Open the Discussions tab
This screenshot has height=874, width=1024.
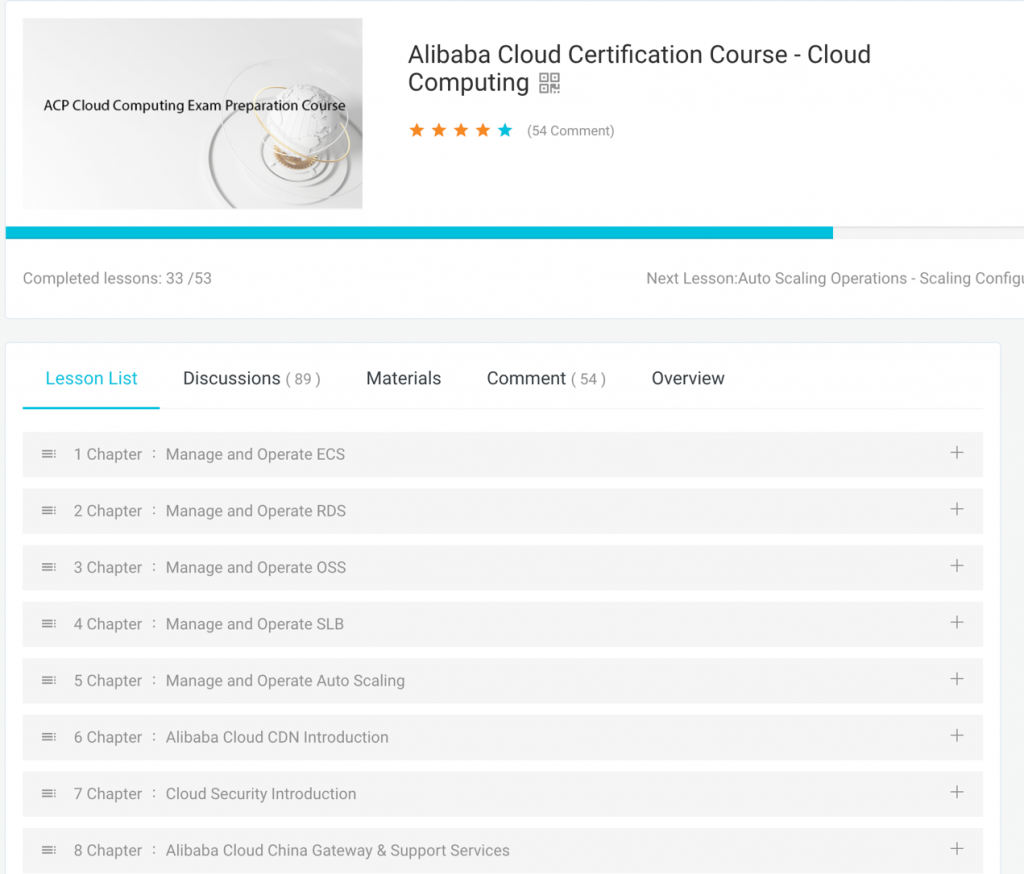point(251,378)
